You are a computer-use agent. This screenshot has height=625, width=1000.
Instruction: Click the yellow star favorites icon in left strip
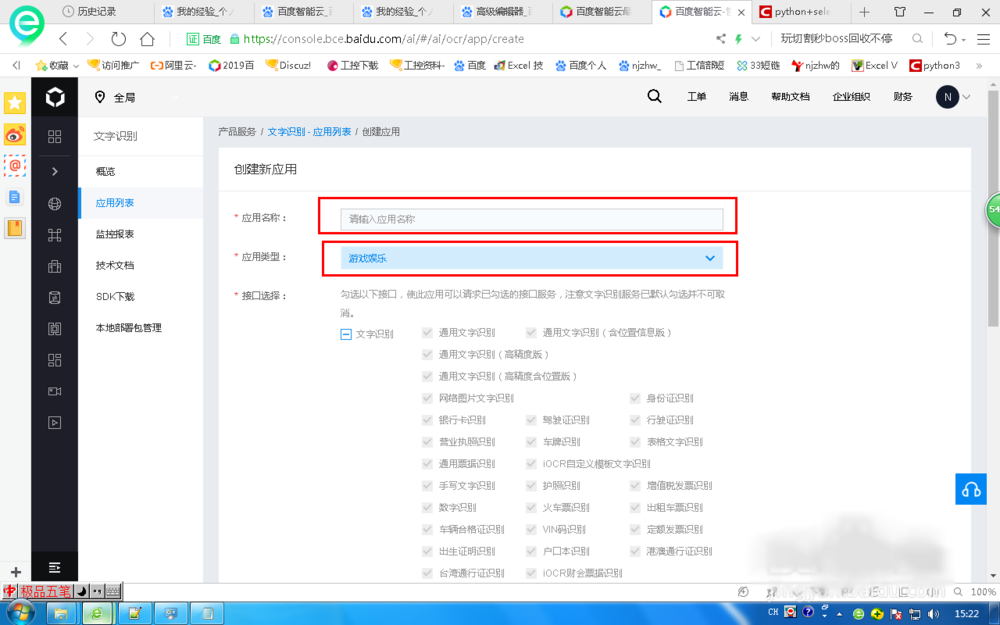[x=15, y=103]
